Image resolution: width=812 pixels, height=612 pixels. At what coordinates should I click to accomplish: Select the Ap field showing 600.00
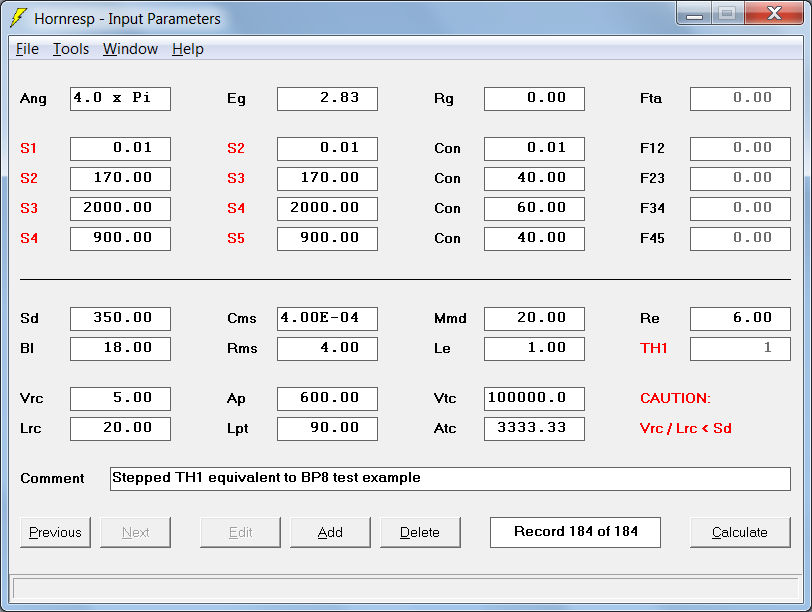[327, 399]
